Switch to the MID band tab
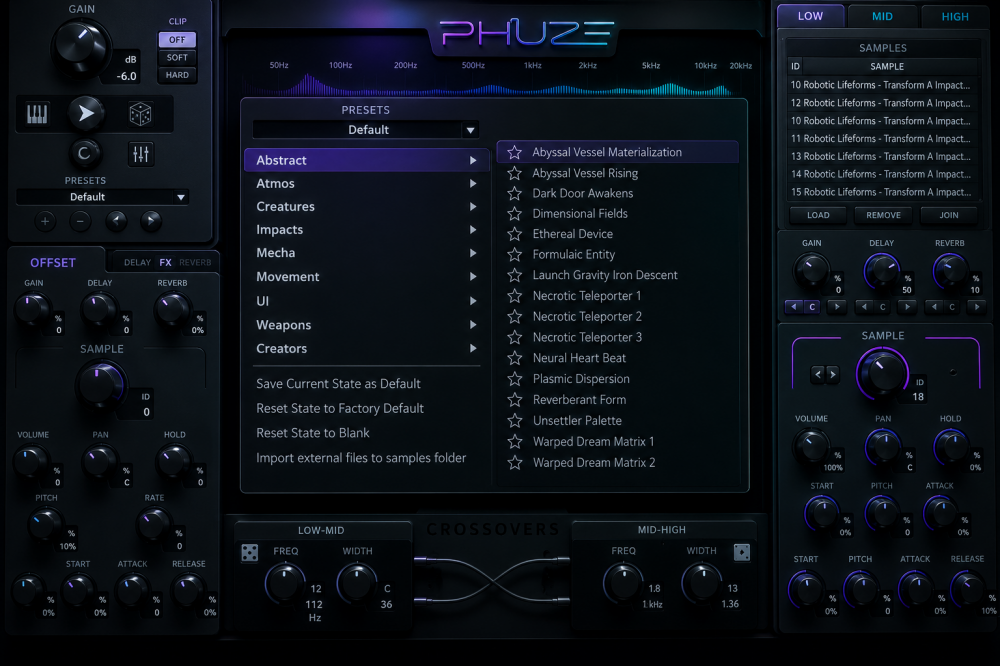 click(x=882, y=17)
